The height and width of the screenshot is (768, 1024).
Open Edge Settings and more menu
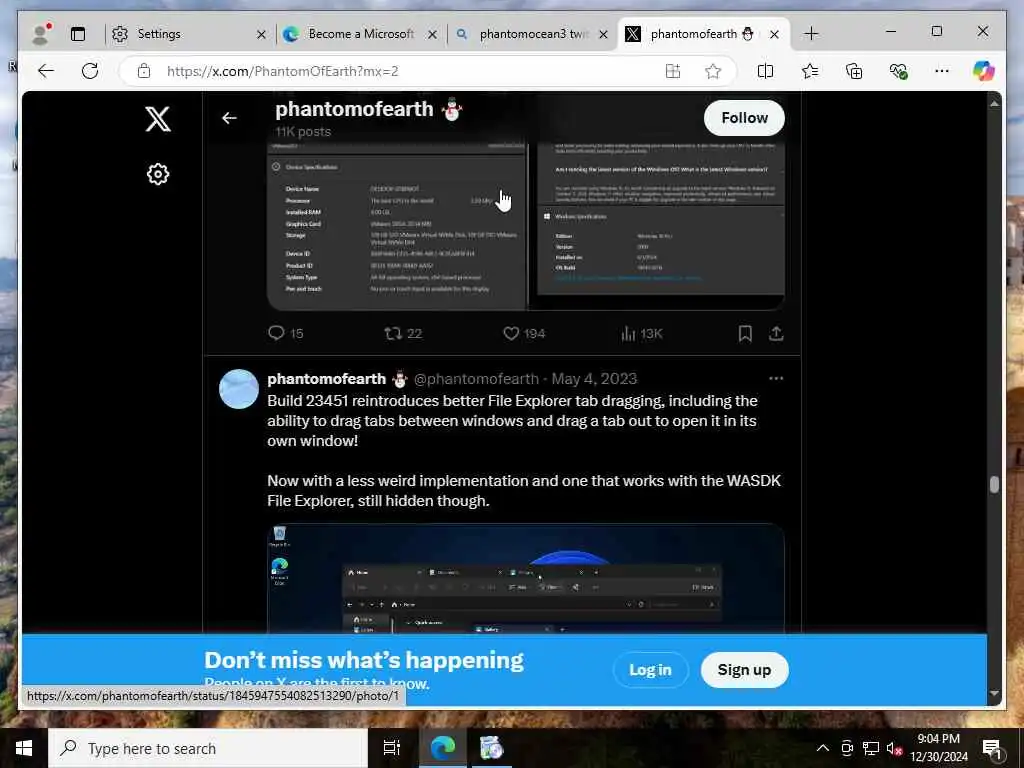click(x=942, y=71)
